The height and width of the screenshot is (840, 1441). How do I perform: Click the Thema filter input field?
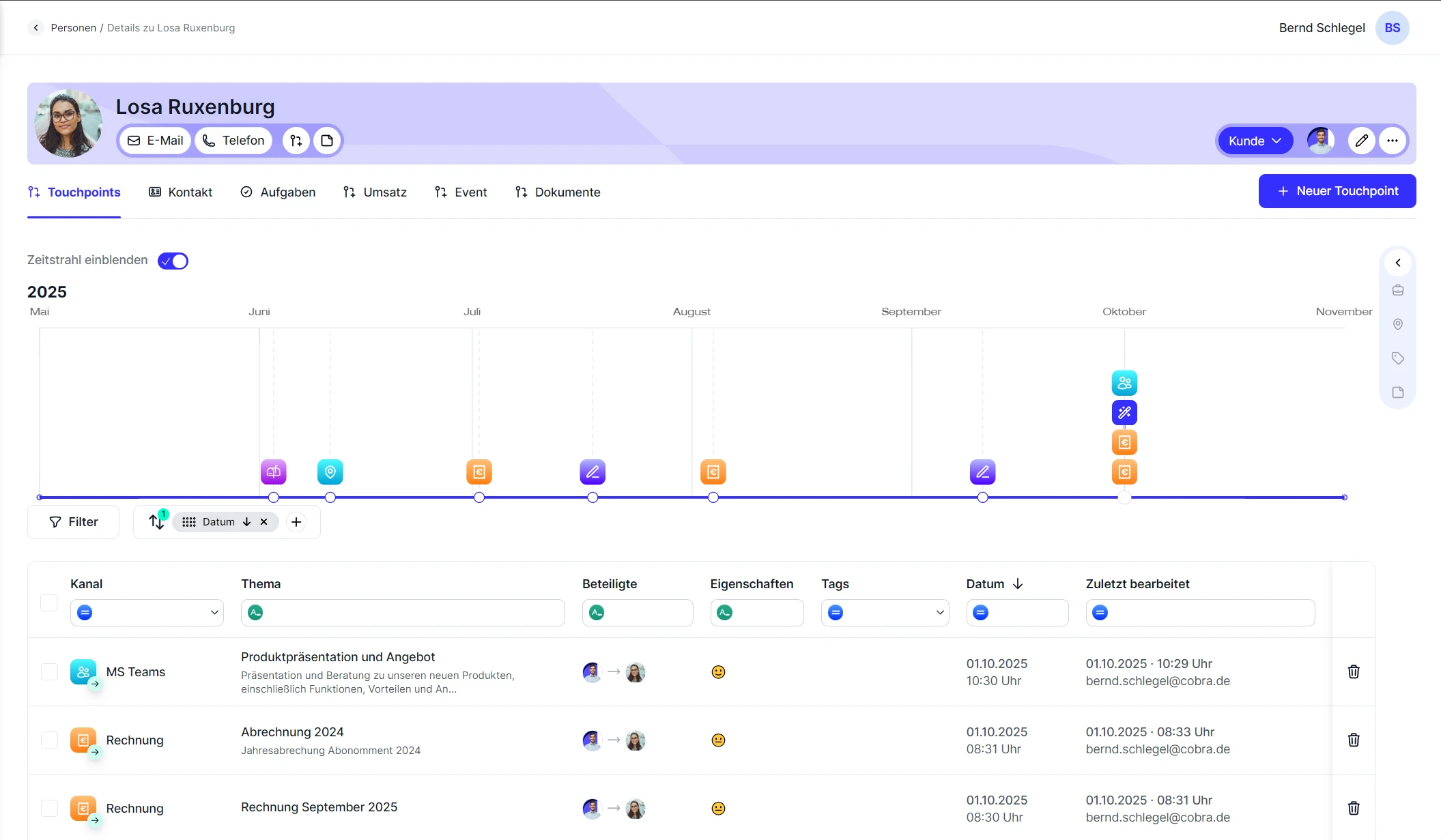click(410, 613)
